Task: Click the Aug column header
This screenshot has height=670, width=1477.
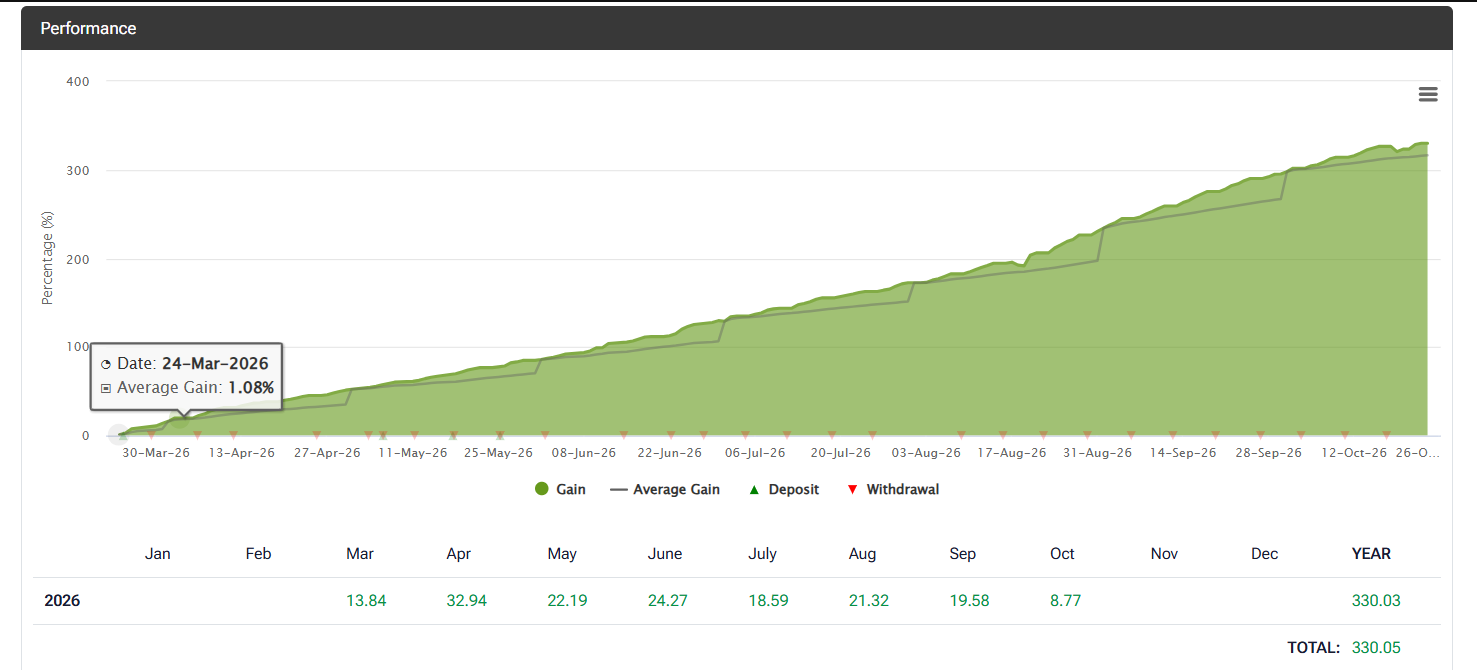Action: pyautogui.click(x=862, y=554)
